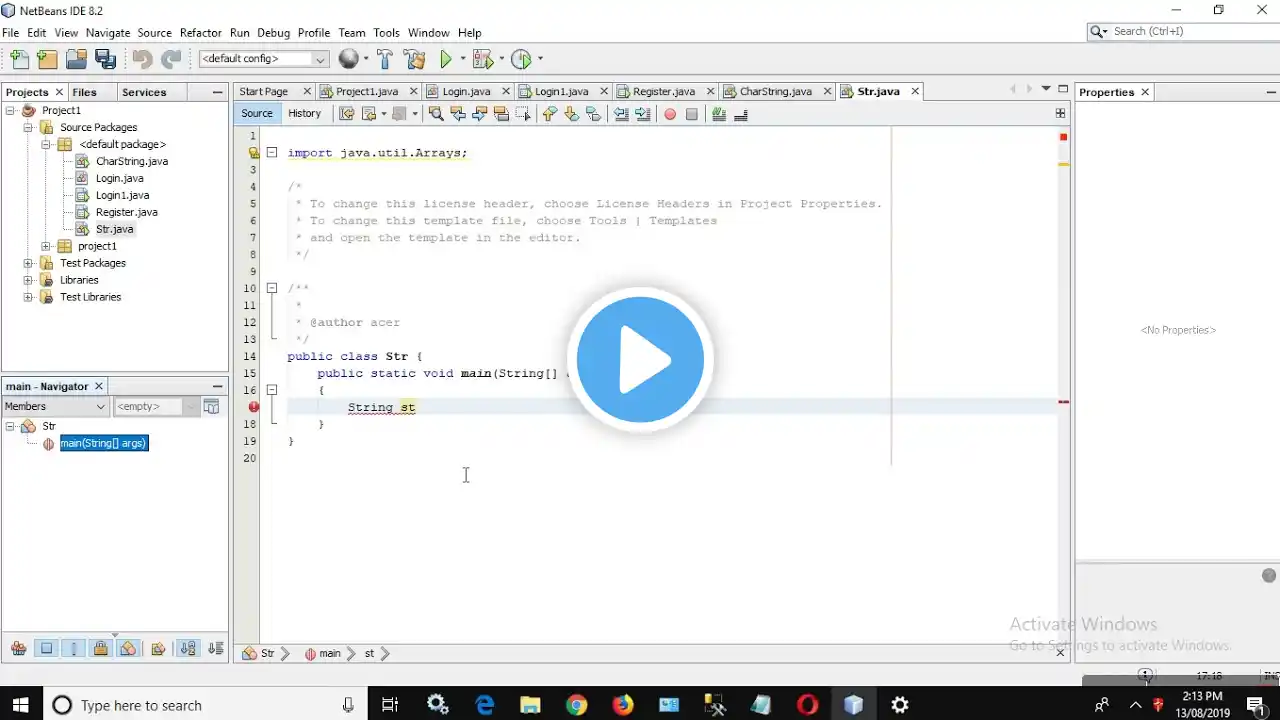1280x720 pixels.
Task: Collapse the Source Packages tree node
Action: [x=29, y=127]
